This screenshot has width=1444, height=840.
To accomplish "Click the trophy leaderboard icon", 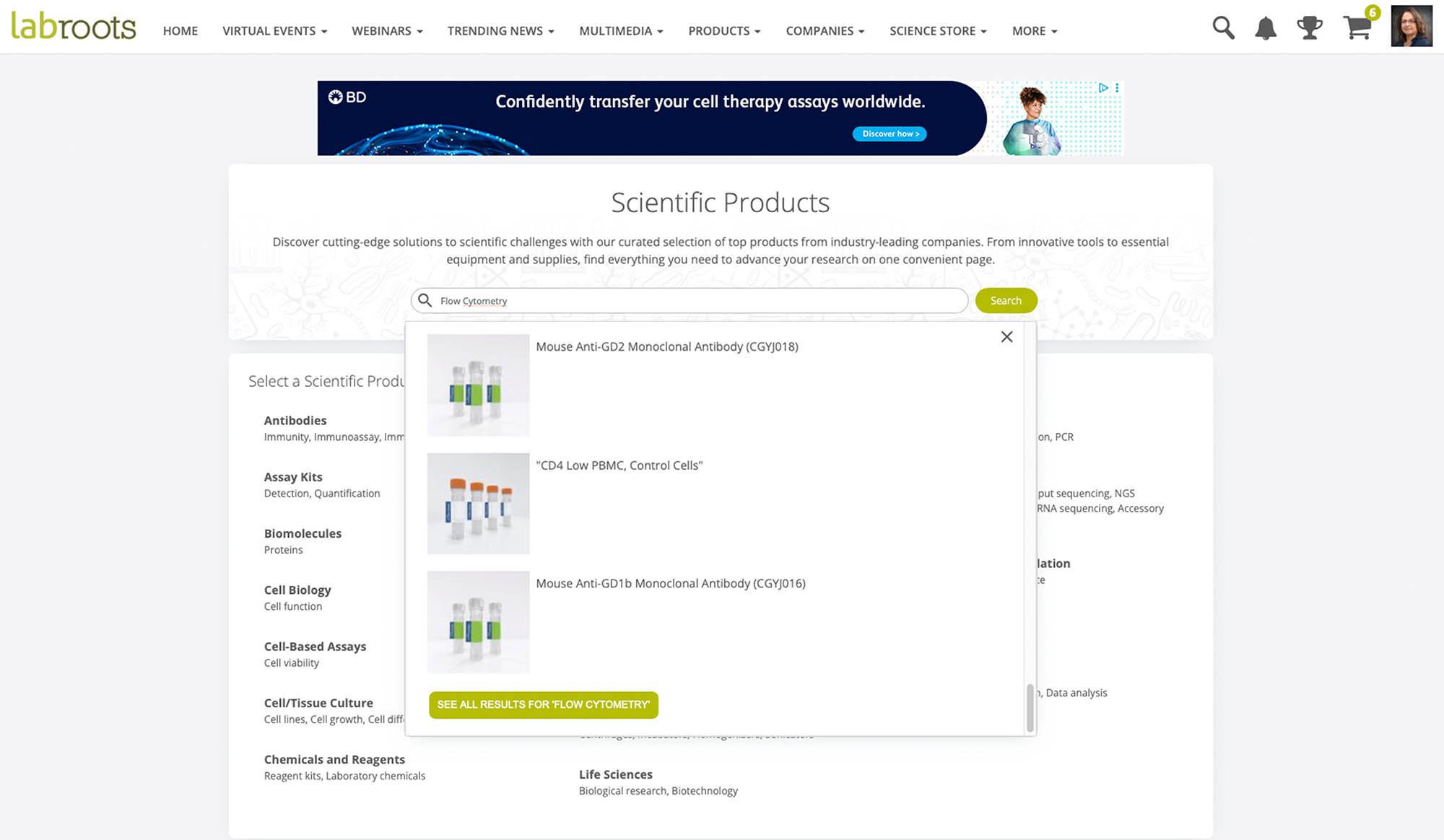I will [x=1309, y=28].
